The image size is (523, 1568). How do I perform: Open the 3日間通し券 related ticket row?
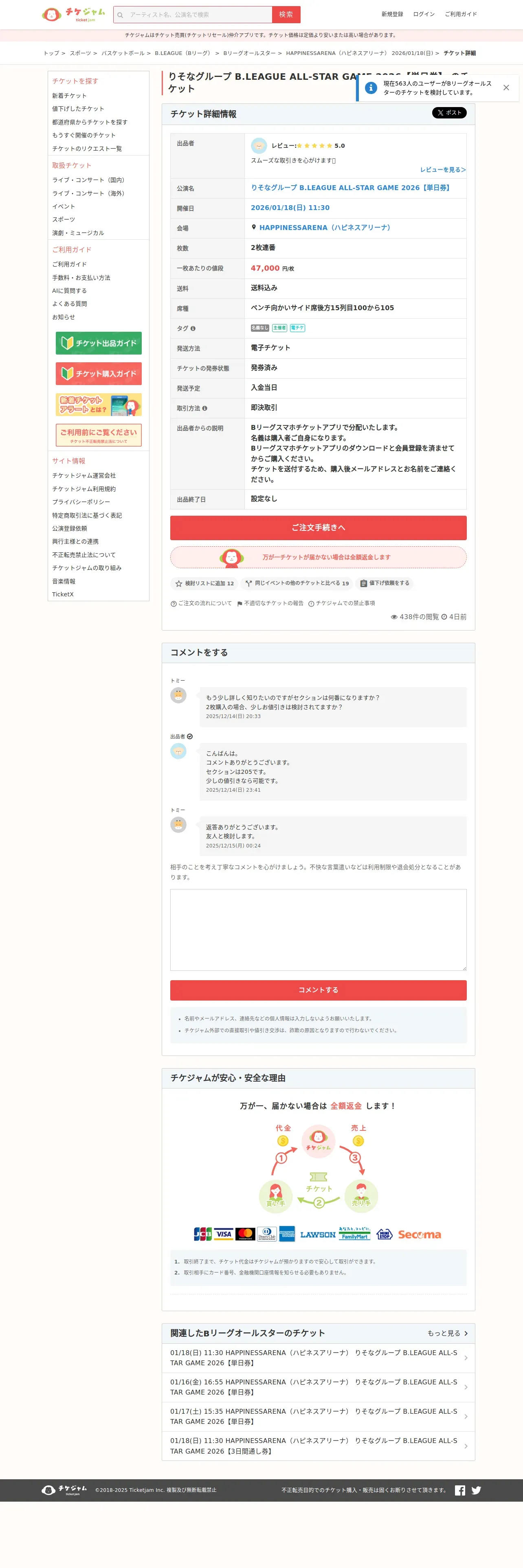(x=319, y=1445)
